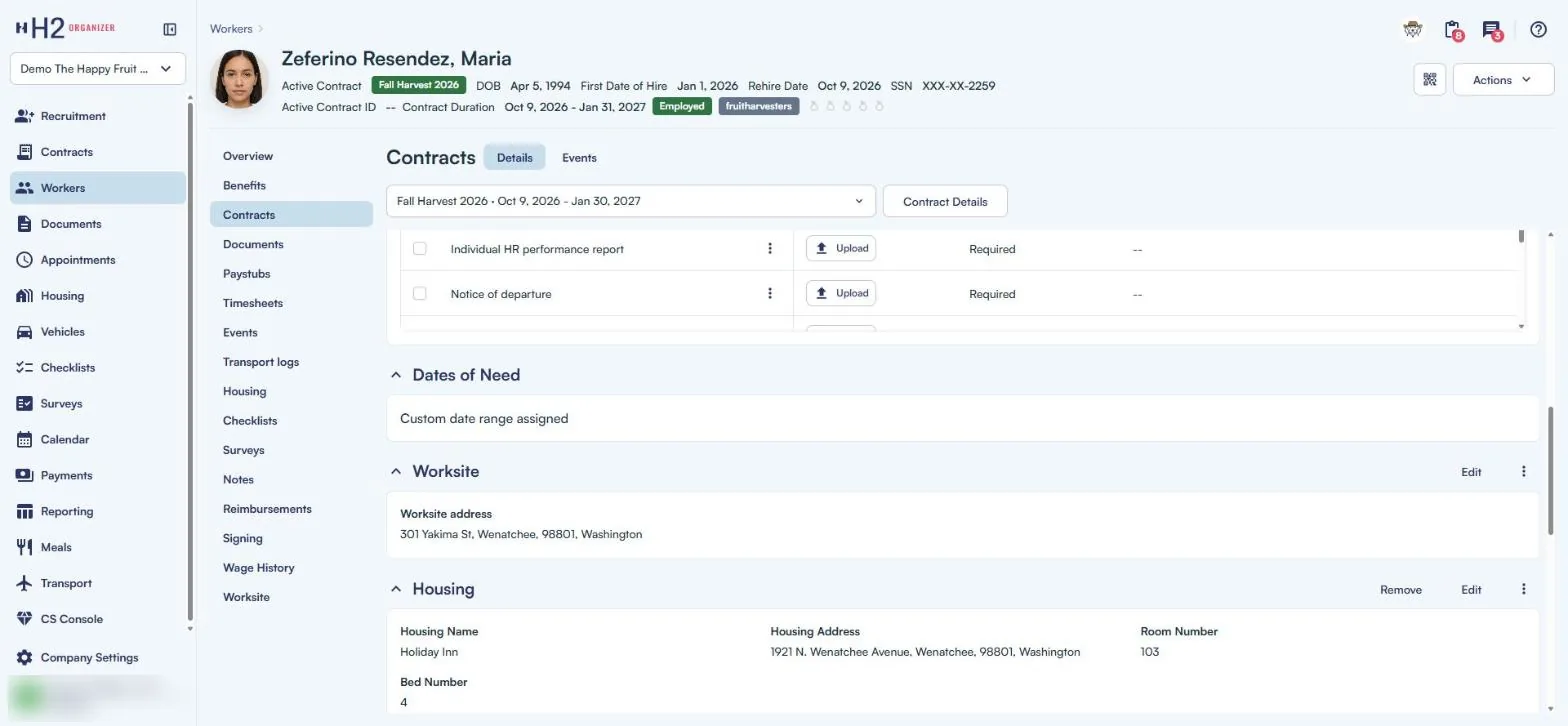The width and height of the screenshot is (1568, 726).
Task: Open Worksite in worker menu
Action: coord(246,597)
